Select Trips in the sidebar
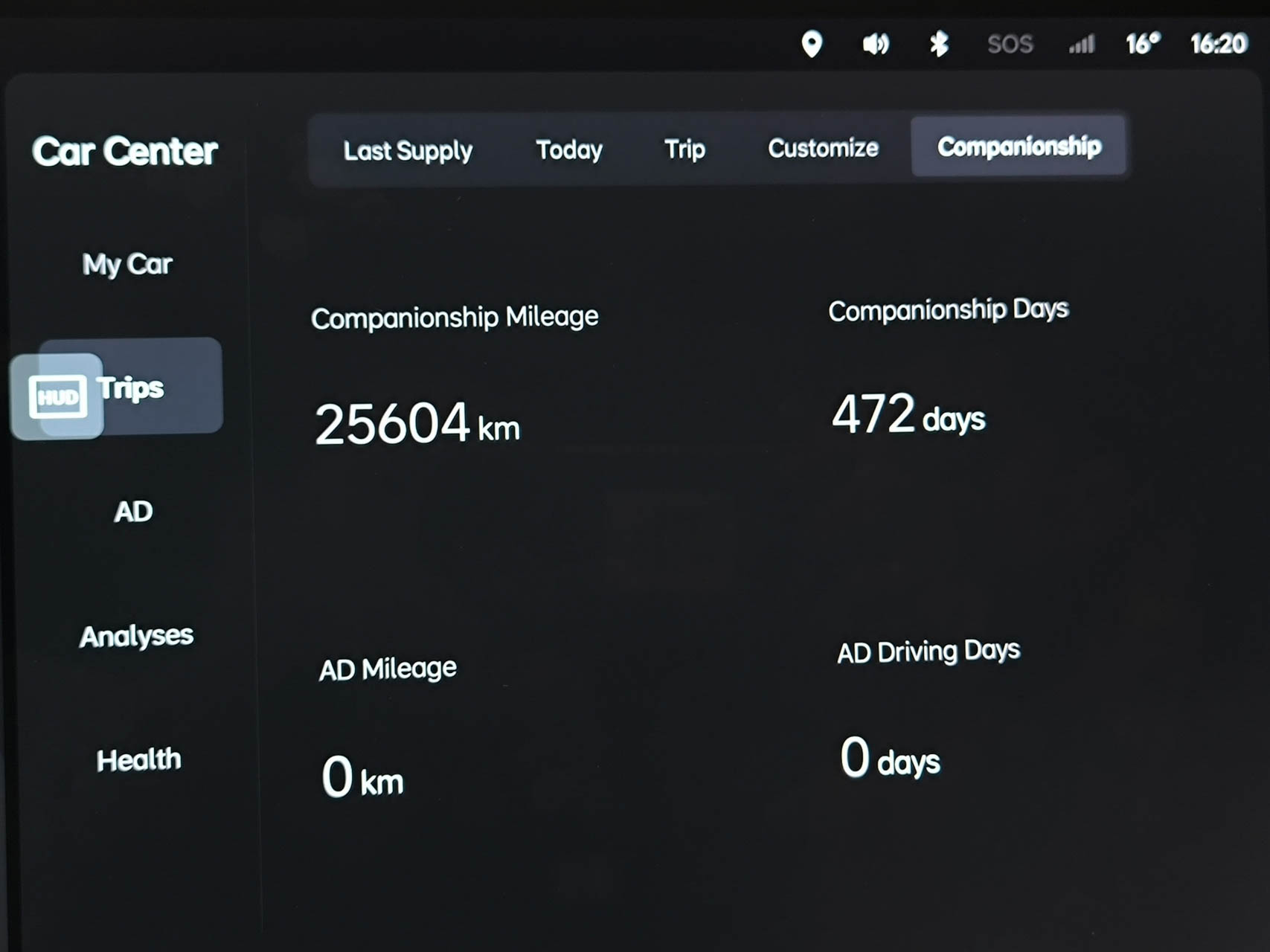The image size is (1270, 952). coord(131,386)
